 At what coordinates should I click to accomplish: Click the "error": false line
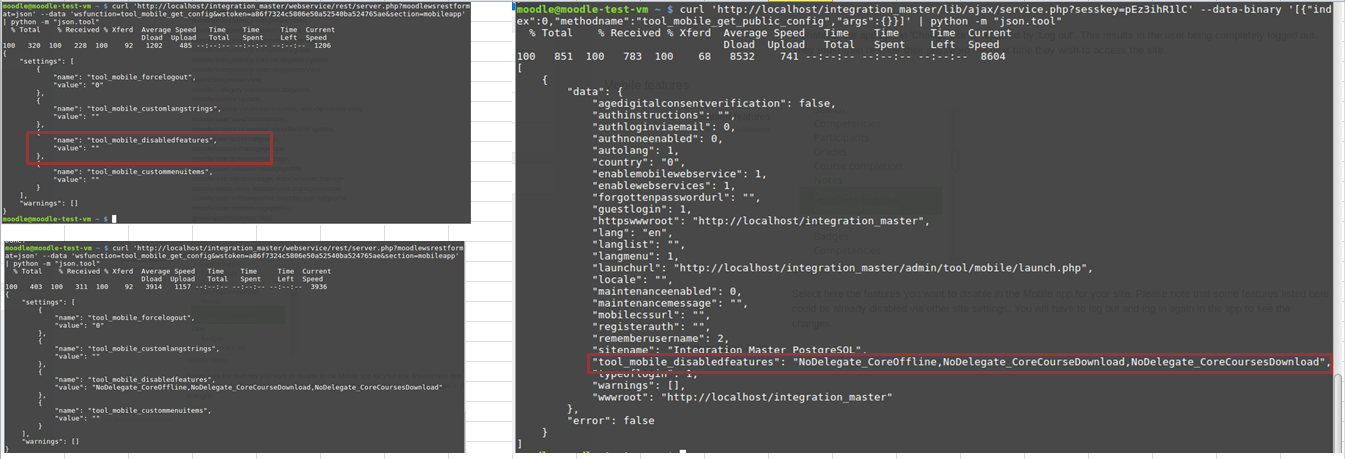click(610, 420)
